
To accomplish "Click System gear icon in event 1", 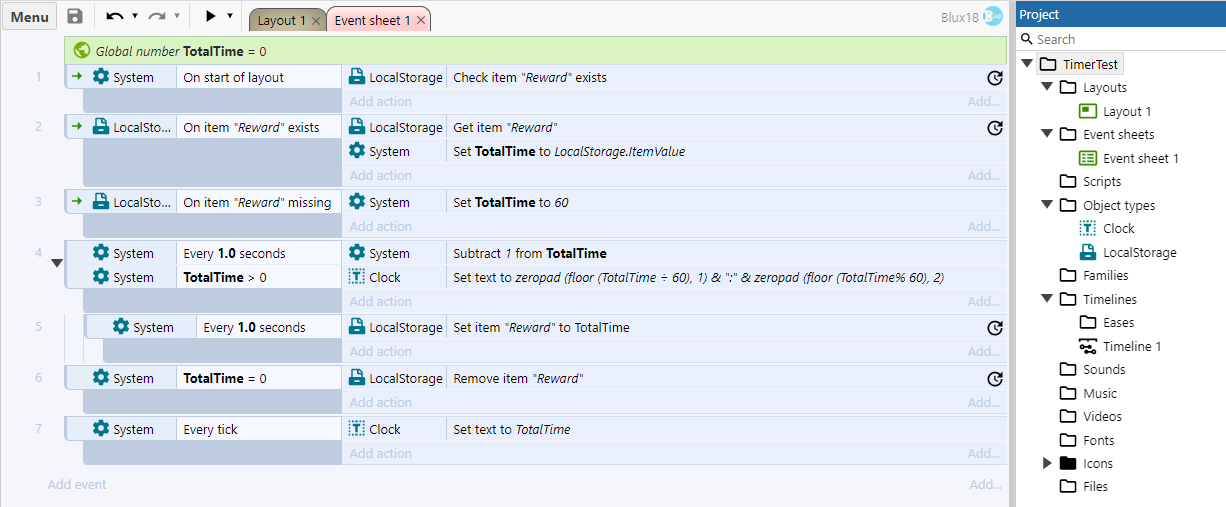I will (x=101, y=77).
